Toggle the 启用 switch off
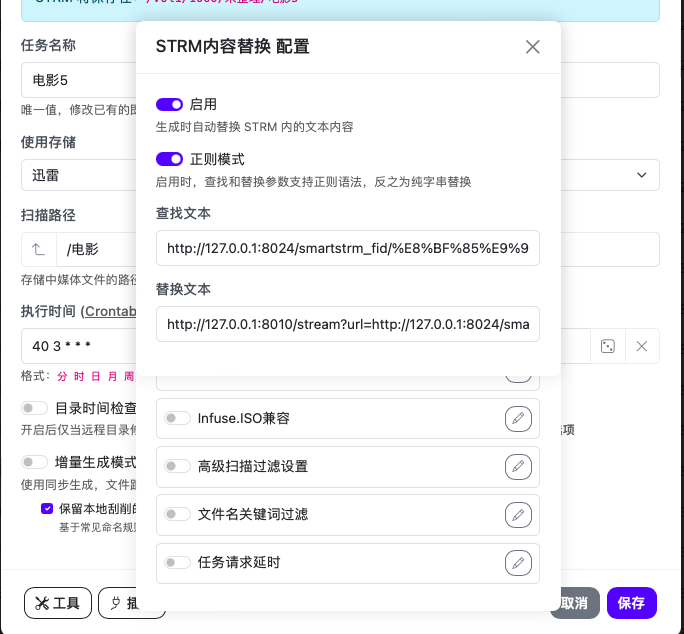 (x=169, y=104)
